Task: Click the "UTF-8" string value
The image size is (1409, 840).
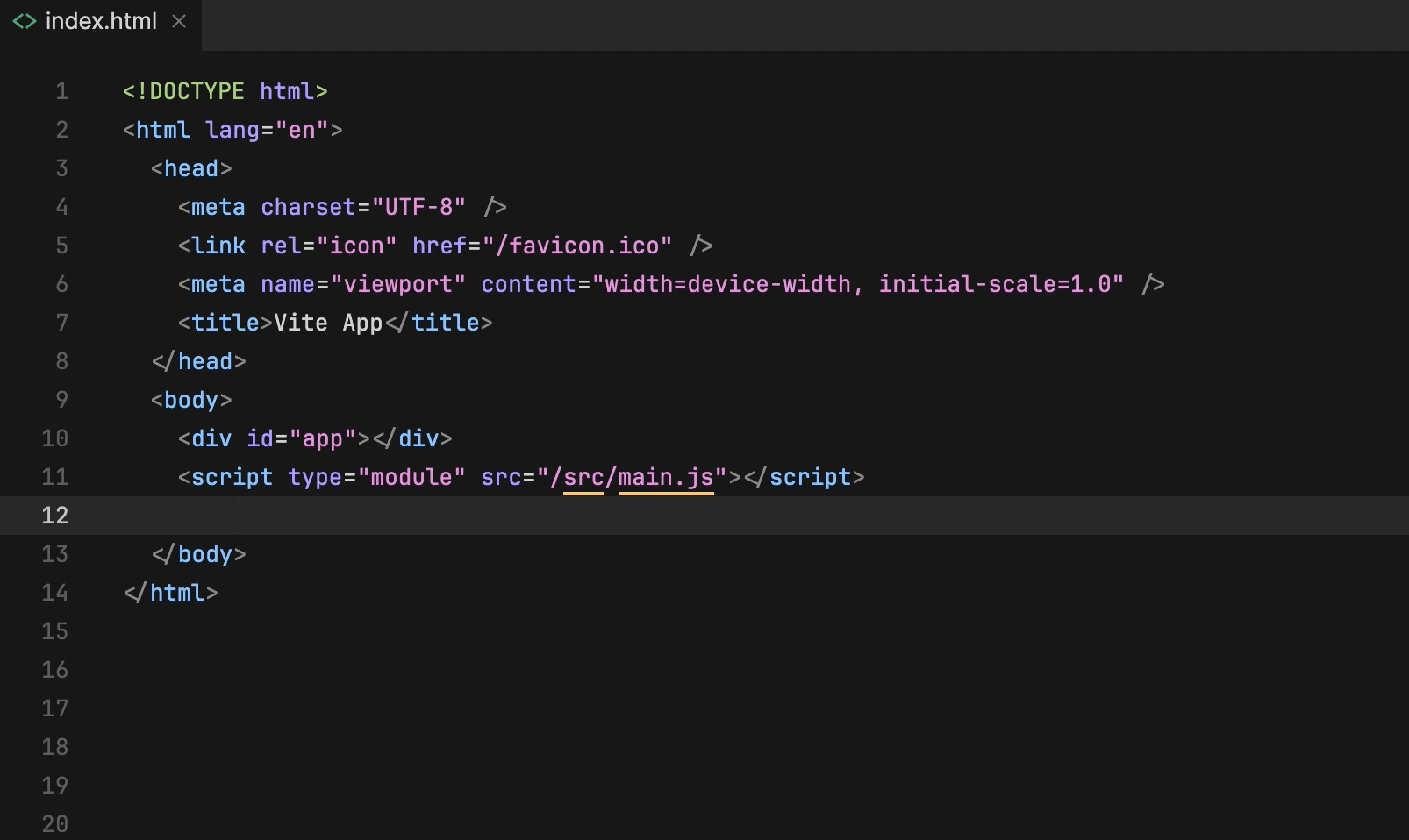Action: pos(418,207)
